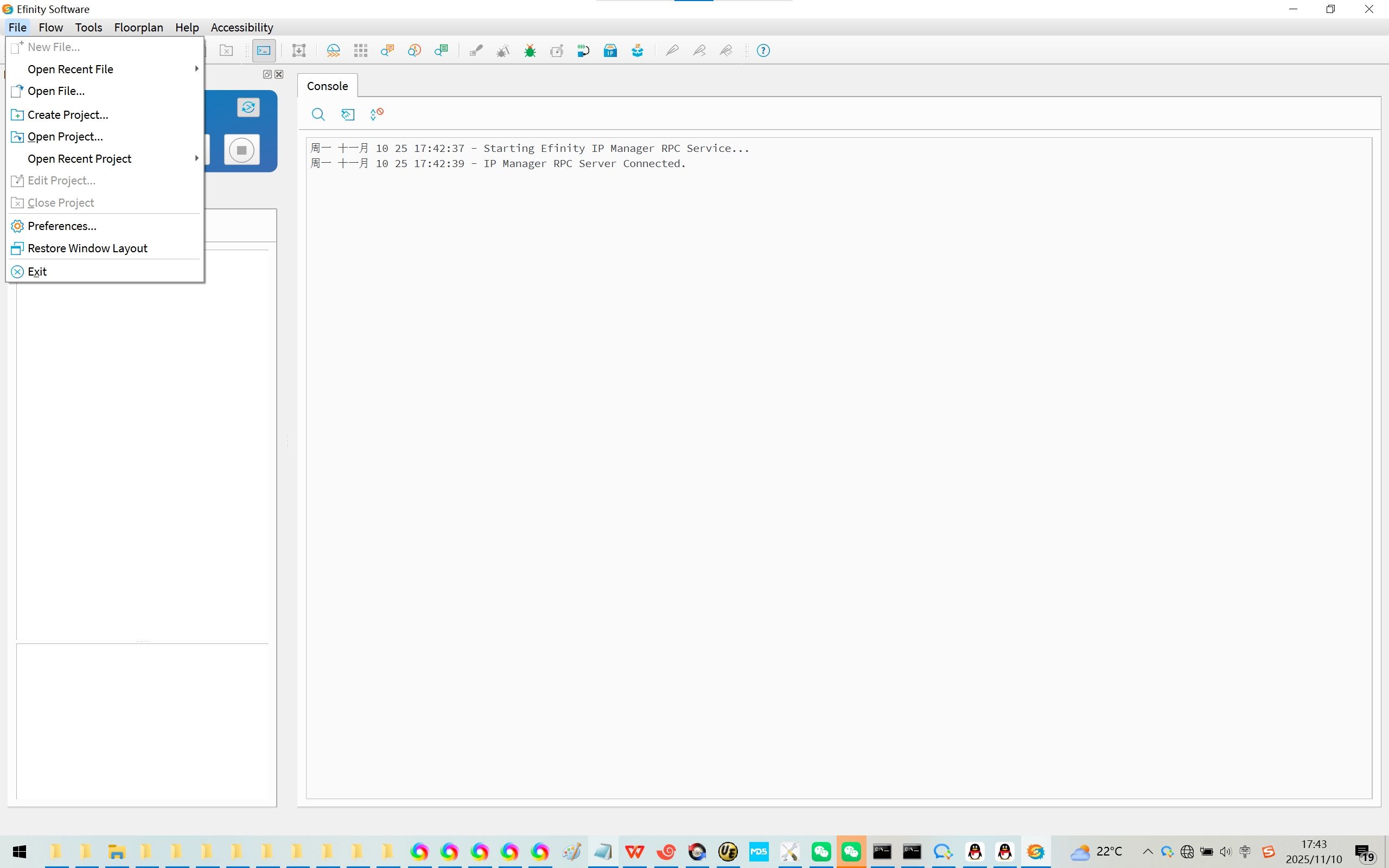Click the blue question mark Help icon
The height and width of the screenshot is (868, 1389).
[x=763, y=51]
